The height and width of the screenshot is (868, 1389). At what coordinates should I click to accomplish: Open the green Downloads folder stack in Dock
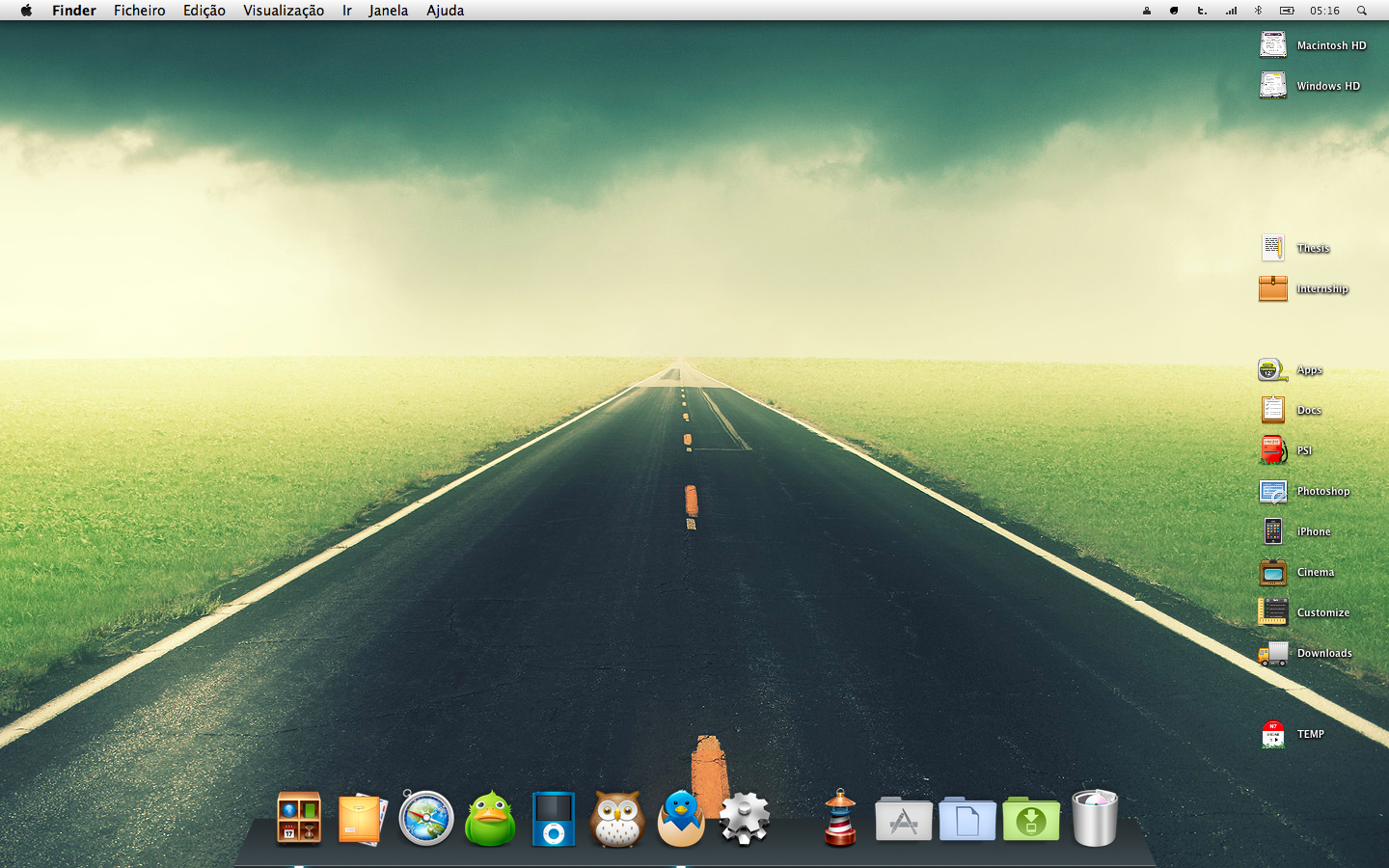1031,819
